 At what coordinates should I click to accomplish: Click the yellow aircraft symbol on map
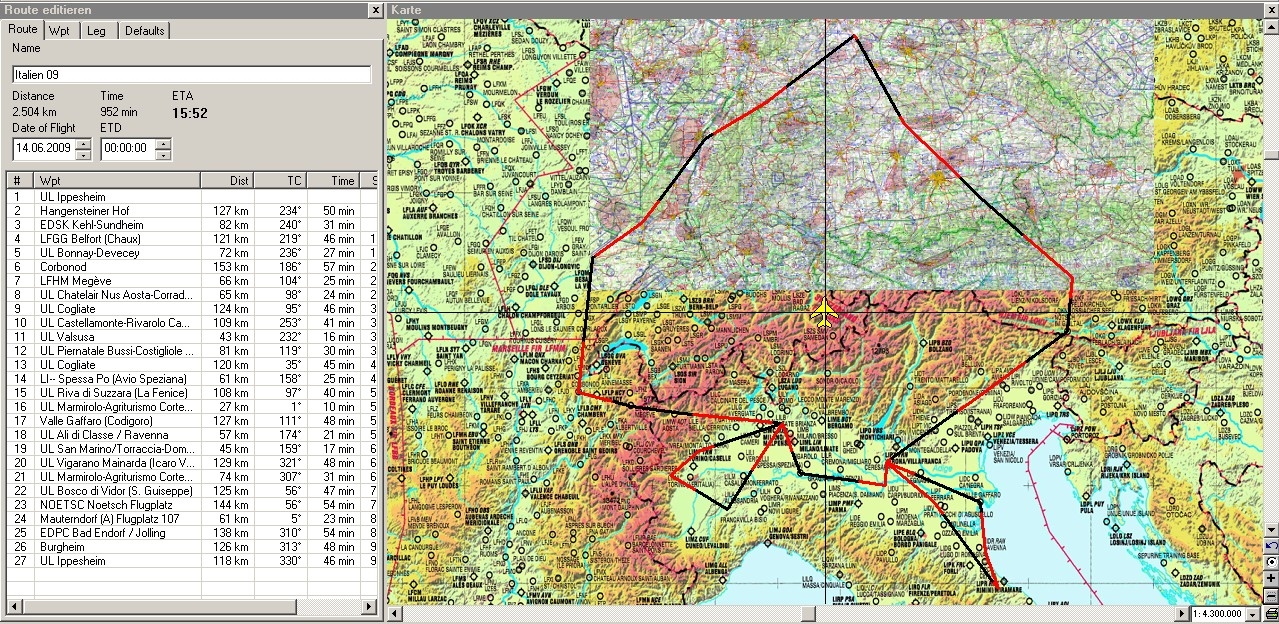coord(824,312)
